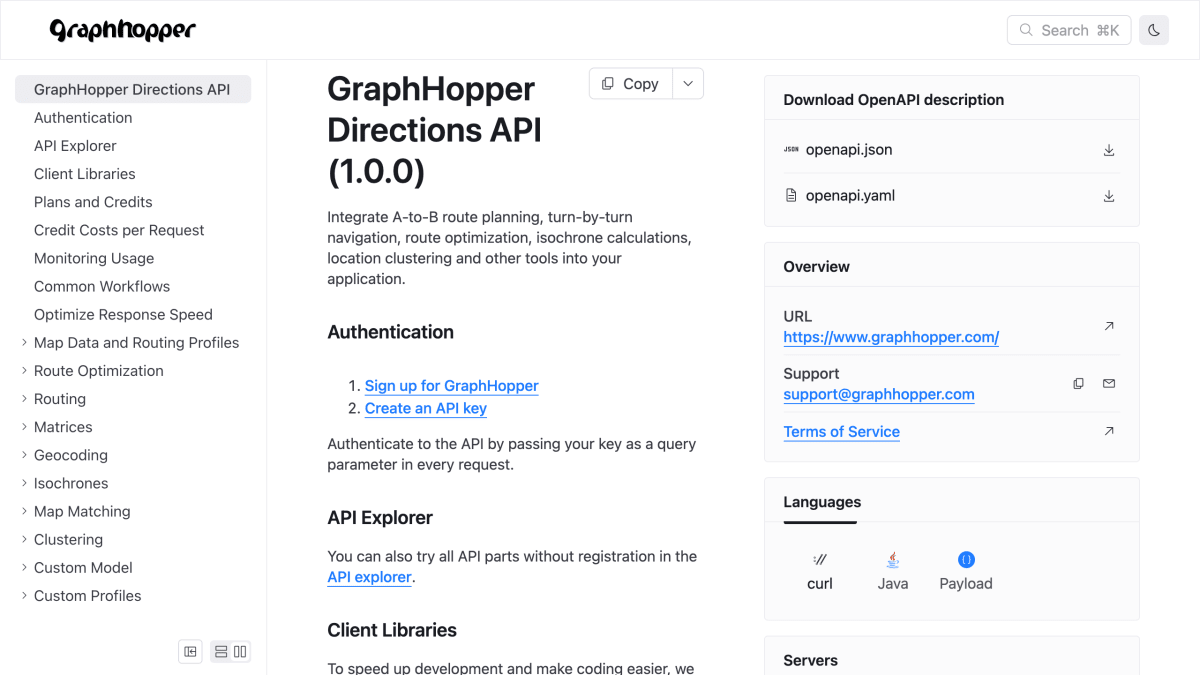Download openapi.yaml using its download icon
The width and height of the screenshot is (1200, 675).
pos(1109,196)
